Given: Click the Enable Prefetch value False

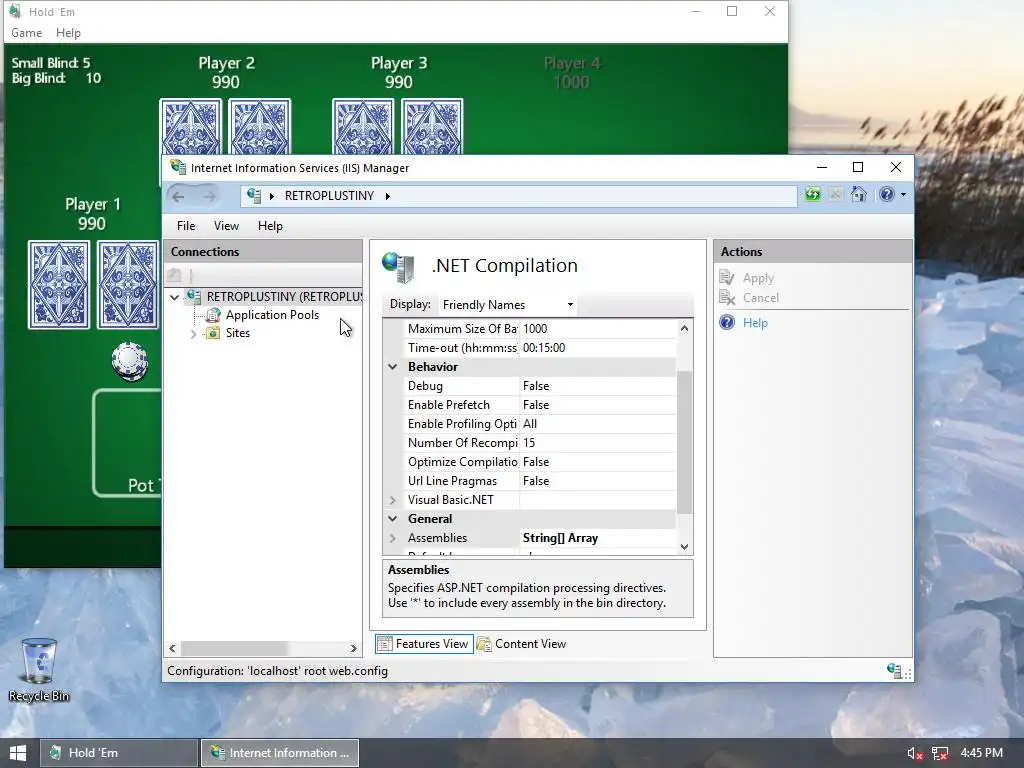Looking at the screenshot, I should coord(598,405).
